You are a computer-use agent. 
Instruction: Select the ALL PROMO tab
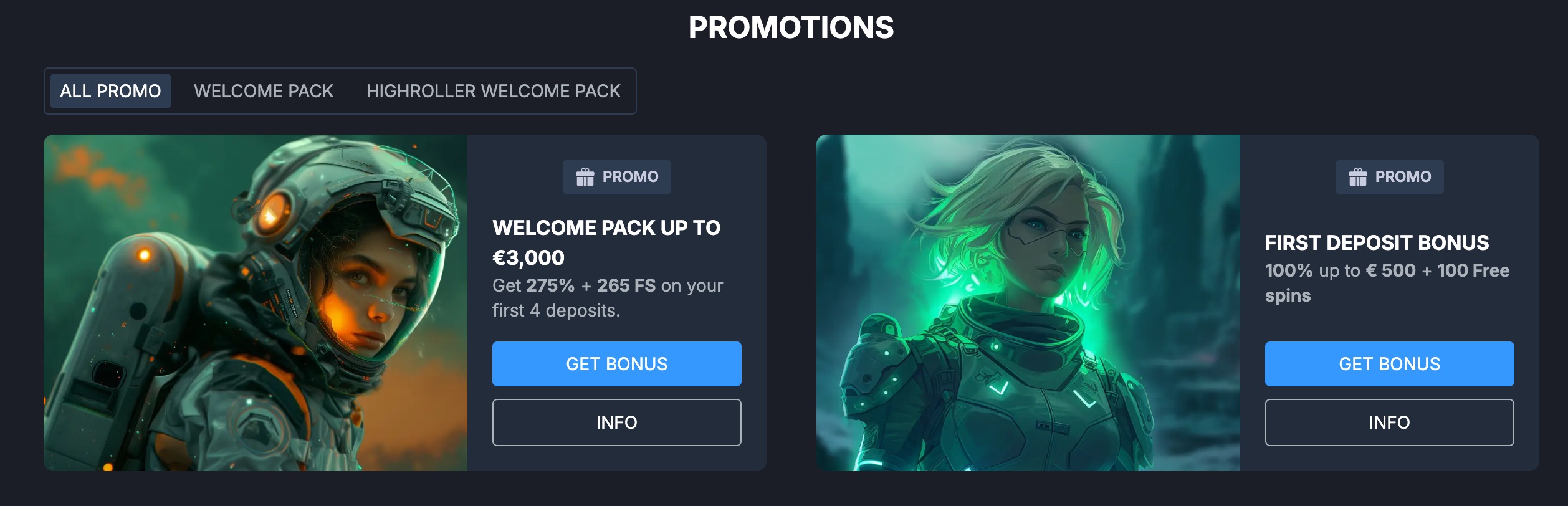110,91
